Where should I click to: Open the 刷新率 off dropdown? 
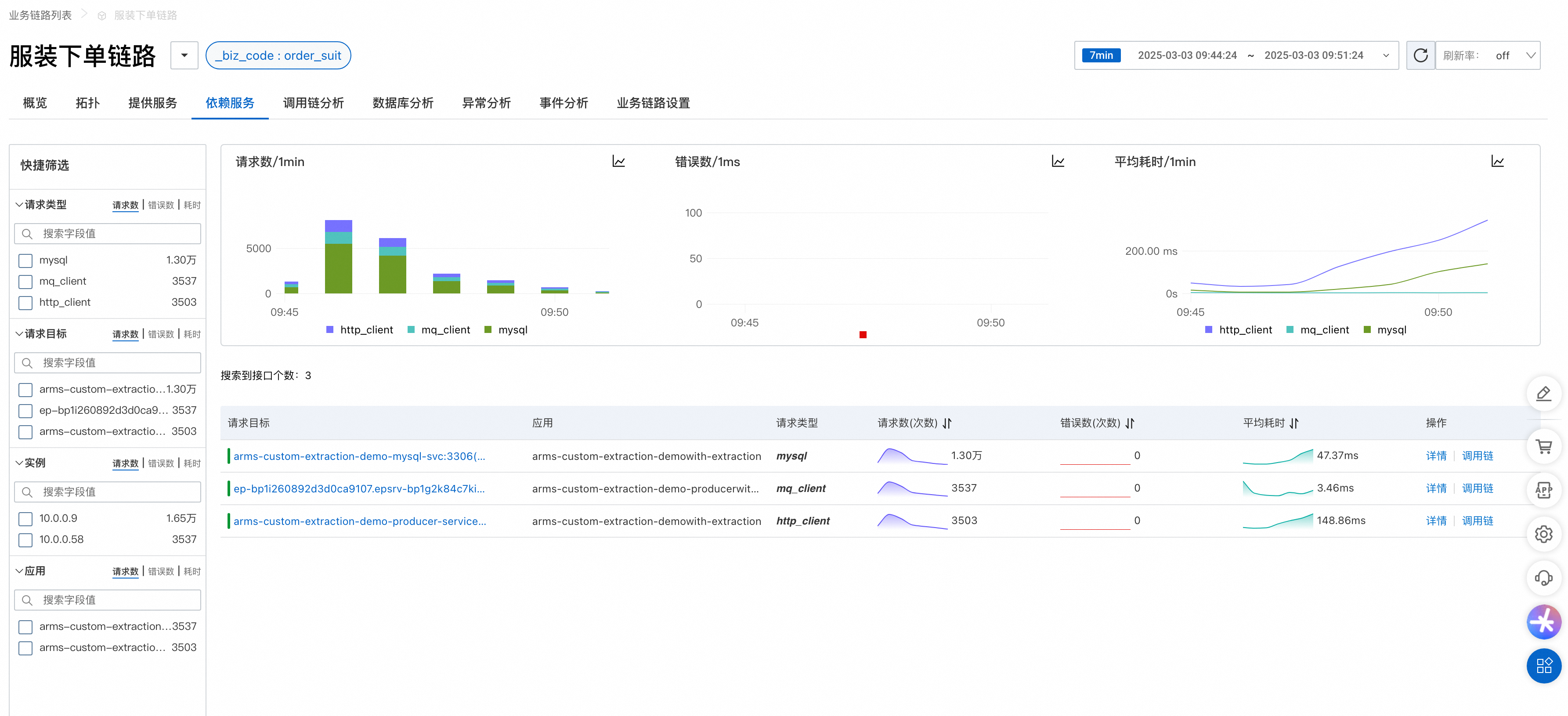click(x=1488, y=55)
